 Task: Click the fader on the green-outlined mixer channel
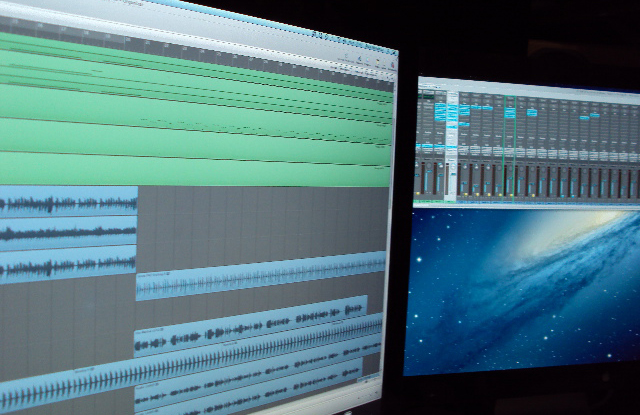510,181
